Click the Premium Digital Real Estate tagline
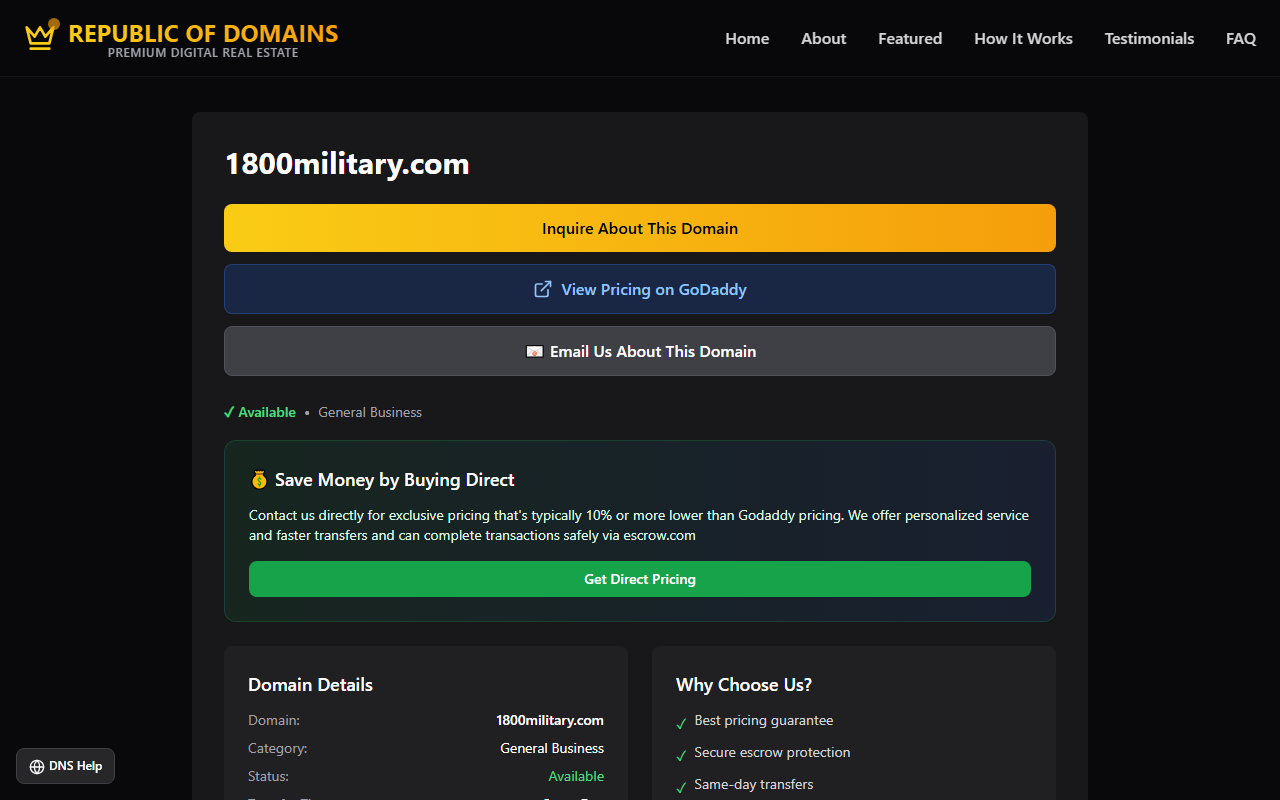 click(203, 53)
